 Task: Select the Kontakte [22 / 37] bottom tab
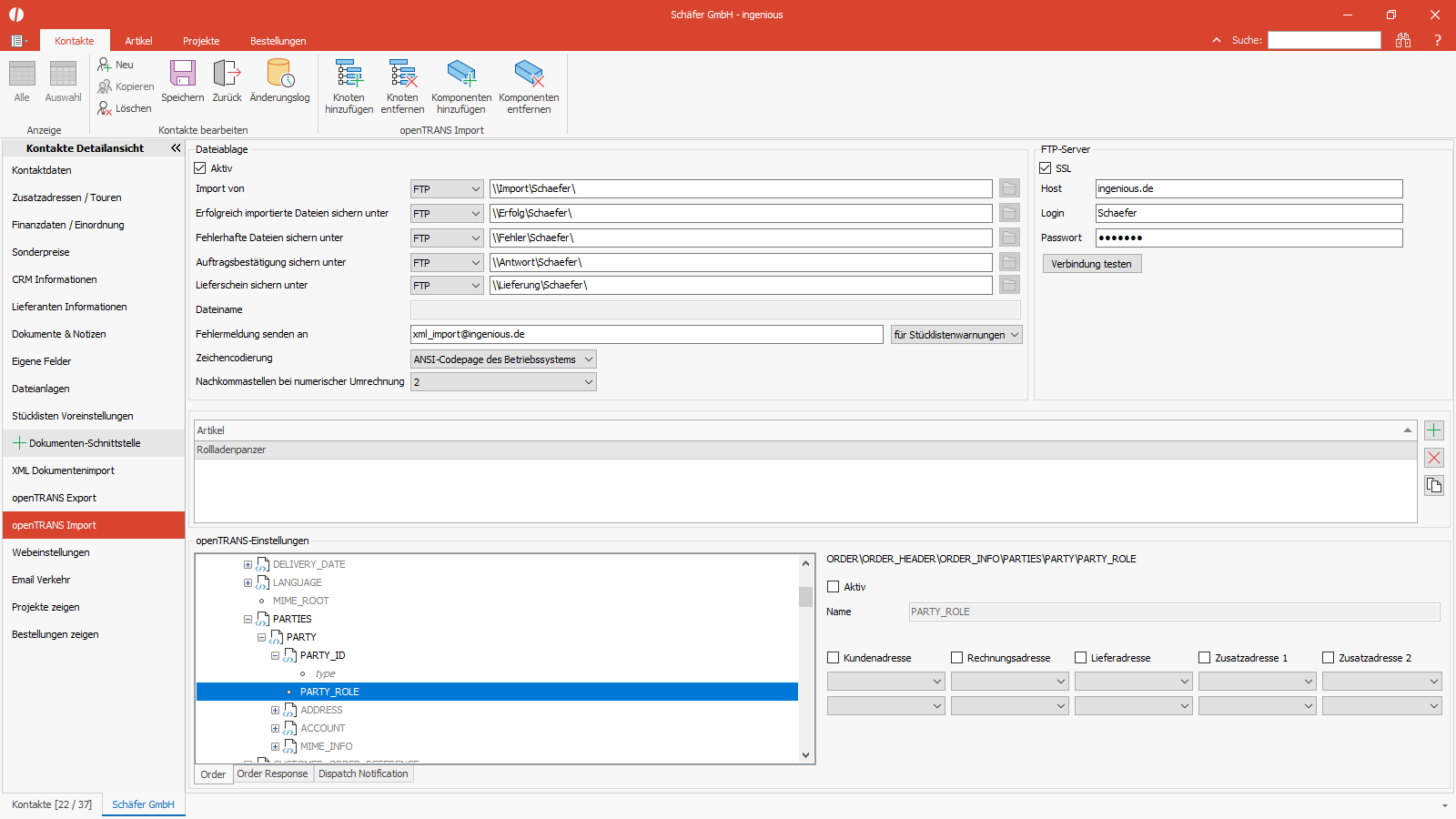coord(52,804)
